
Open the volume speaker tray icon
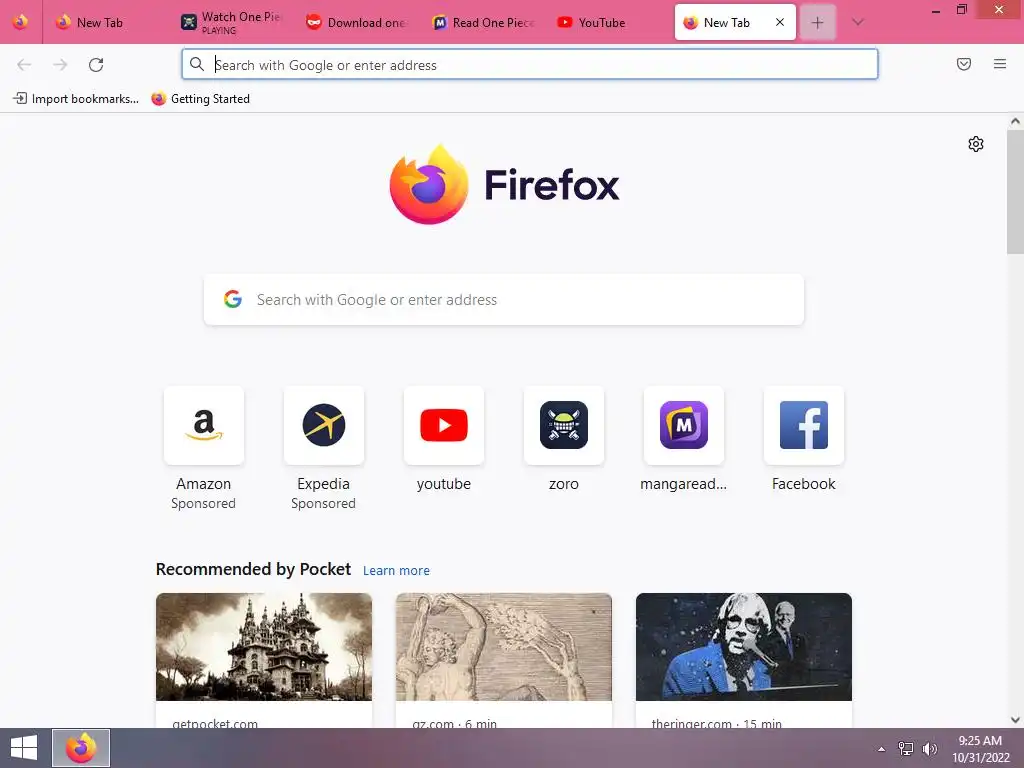[x=929, y=748]
